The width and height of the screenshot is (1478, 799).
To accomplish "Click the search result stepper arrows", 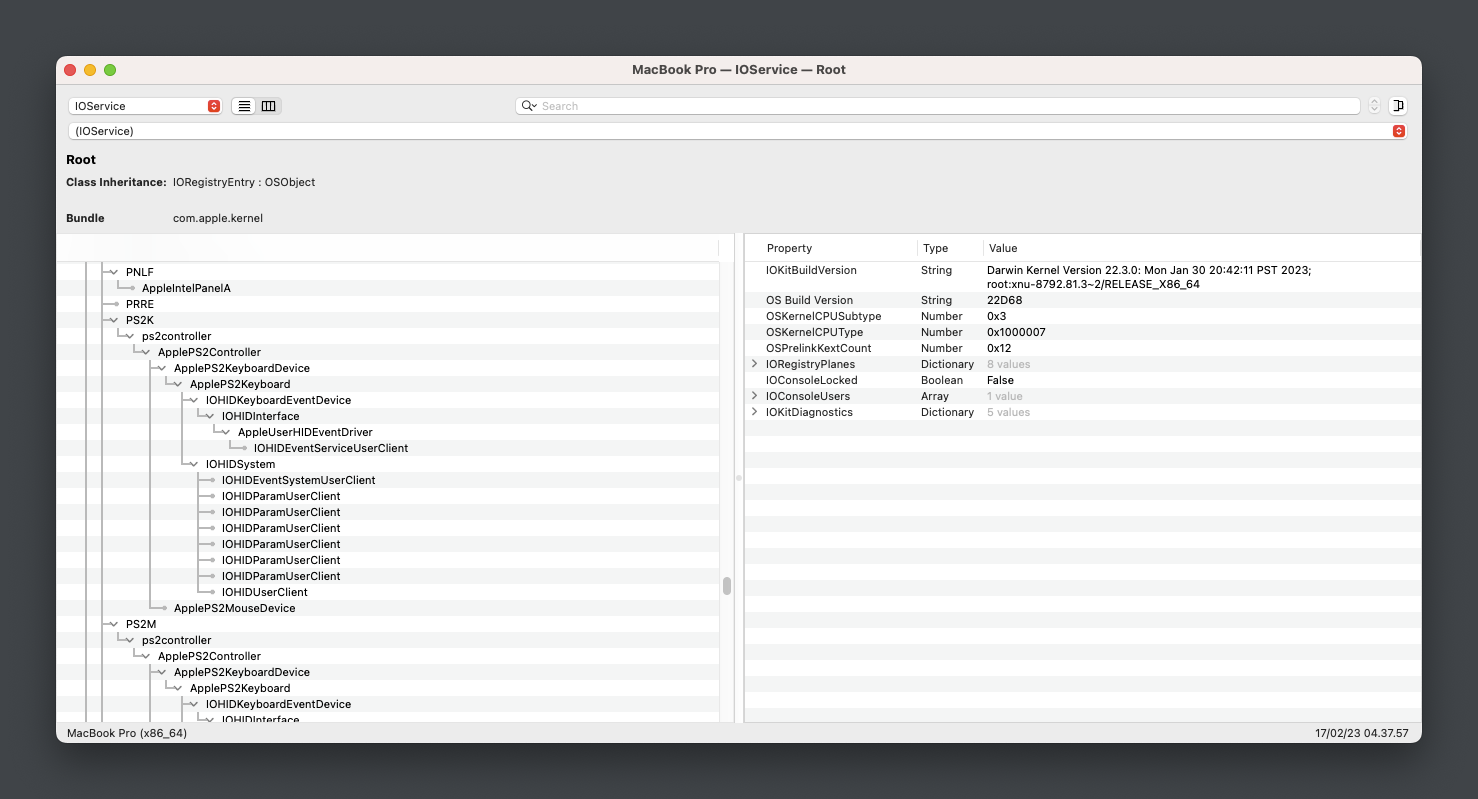I will coord(1374,106).
